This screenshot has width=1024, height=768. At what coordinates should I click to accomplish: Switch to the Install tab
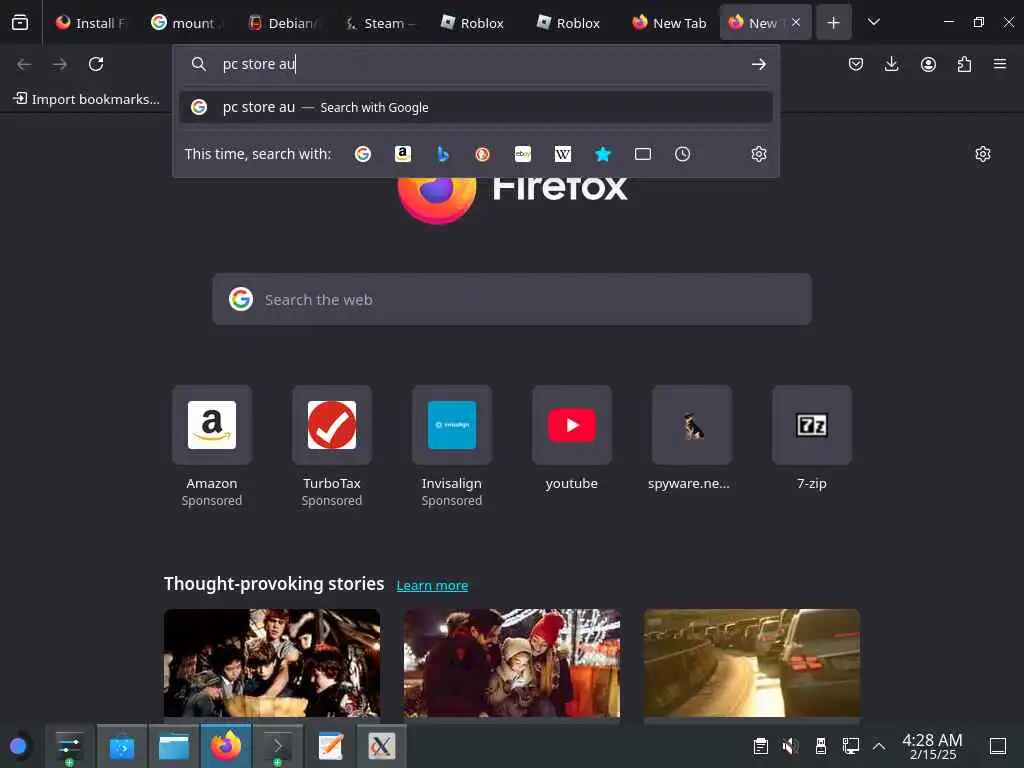pyautogui.click(x=91, y=23)
